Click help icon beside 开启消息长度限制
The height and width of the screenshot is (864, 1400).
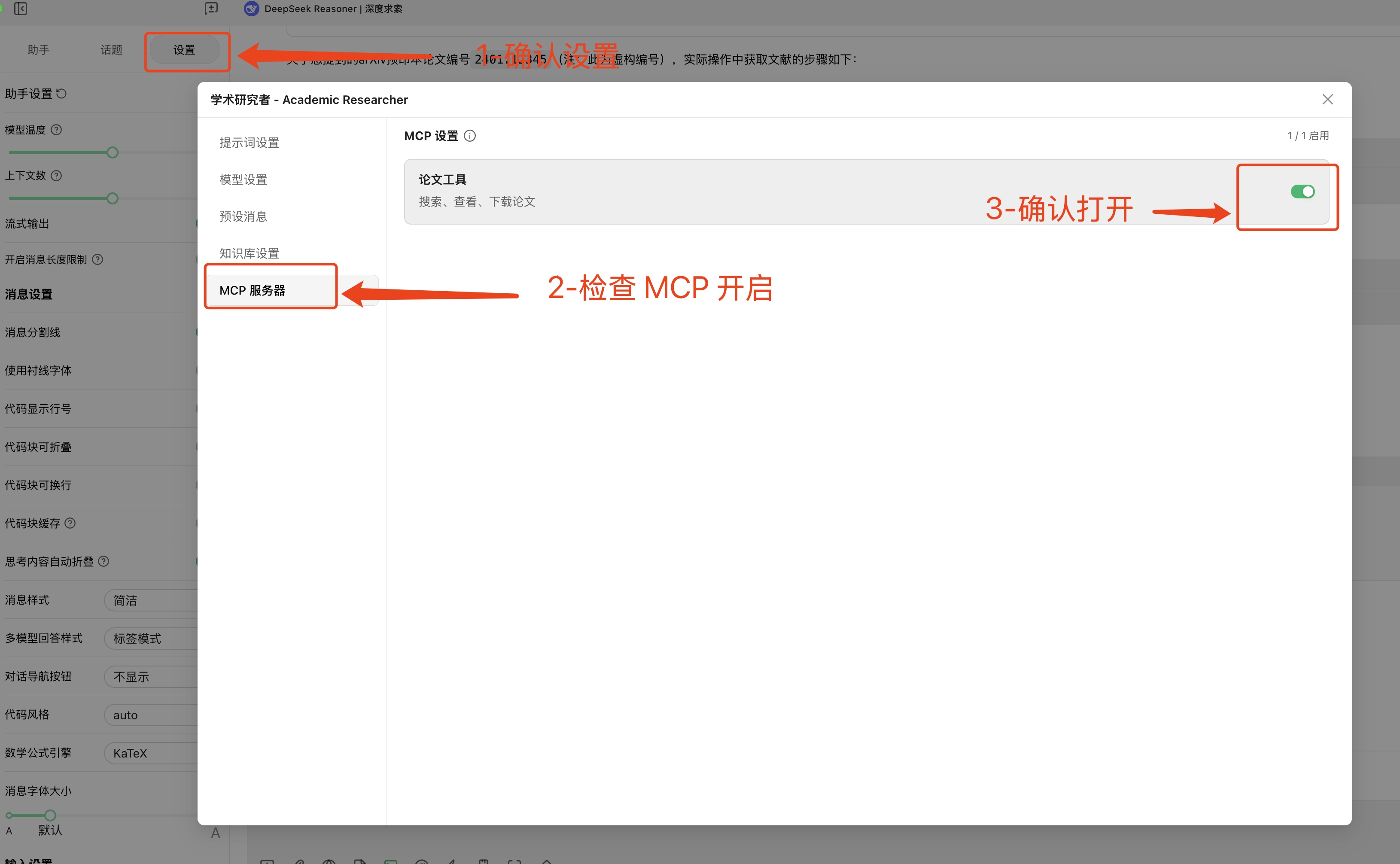click(x=98, y=259)
